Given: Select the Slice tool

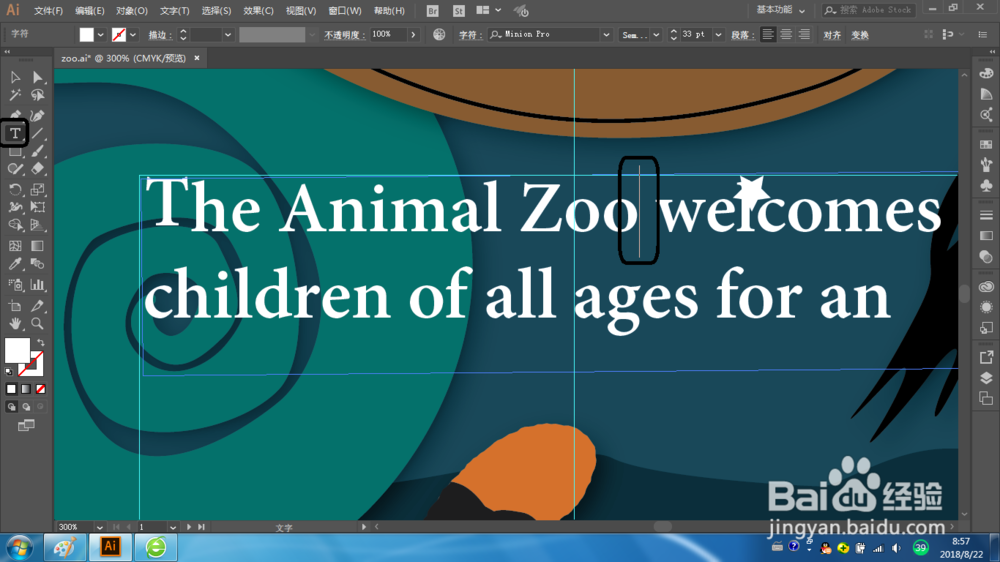Looking at the screenshot, I should tap(38, 306).
